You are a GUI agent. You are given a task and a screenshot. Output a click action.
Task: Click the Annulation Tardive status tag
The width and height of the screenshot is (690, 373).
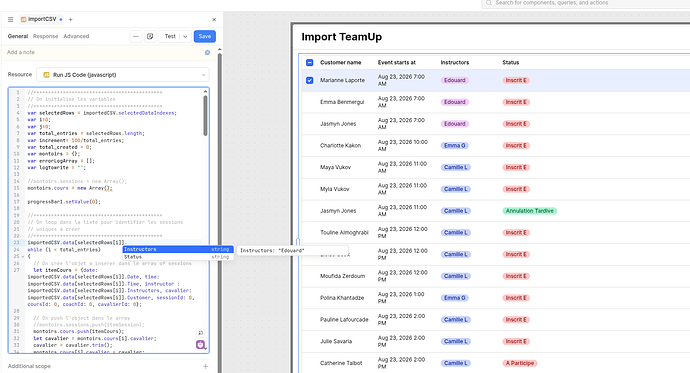[529, 211]
